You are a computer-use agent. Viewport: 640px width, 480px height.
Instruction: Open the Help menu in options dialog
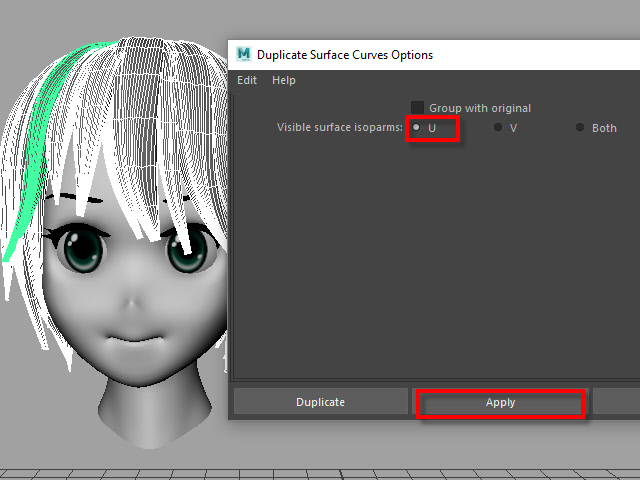[284, 80]
